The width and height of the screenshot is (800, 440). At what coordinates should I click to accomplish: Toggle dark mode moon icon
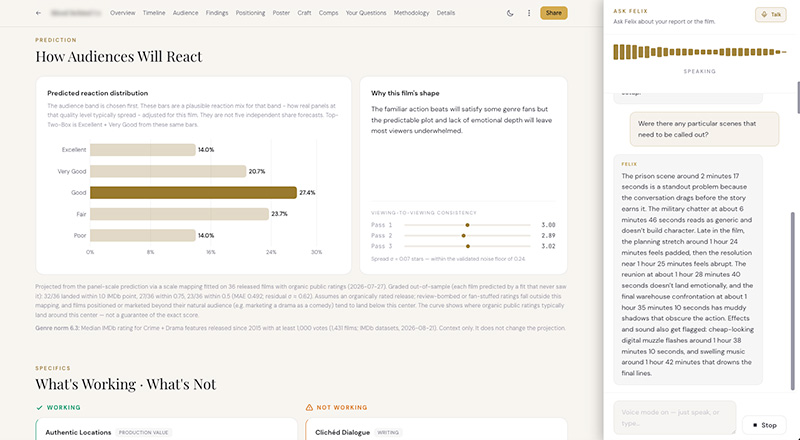pyautogui.click(x=510, y=13)
